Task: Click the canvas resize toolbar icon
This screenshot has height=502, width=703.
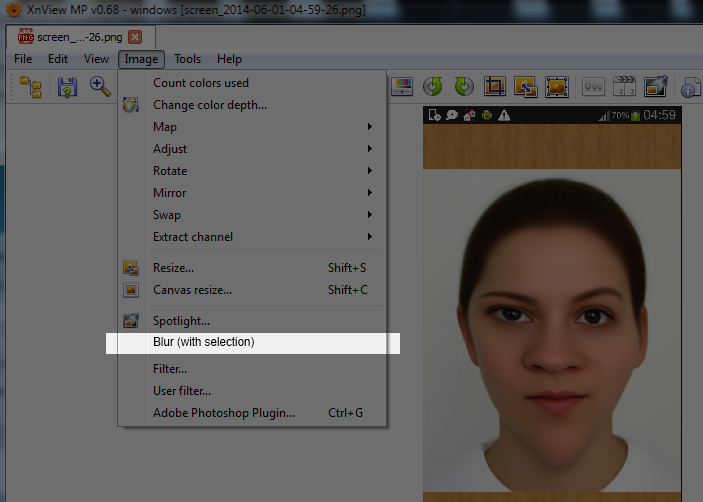Action: (557, 87)
